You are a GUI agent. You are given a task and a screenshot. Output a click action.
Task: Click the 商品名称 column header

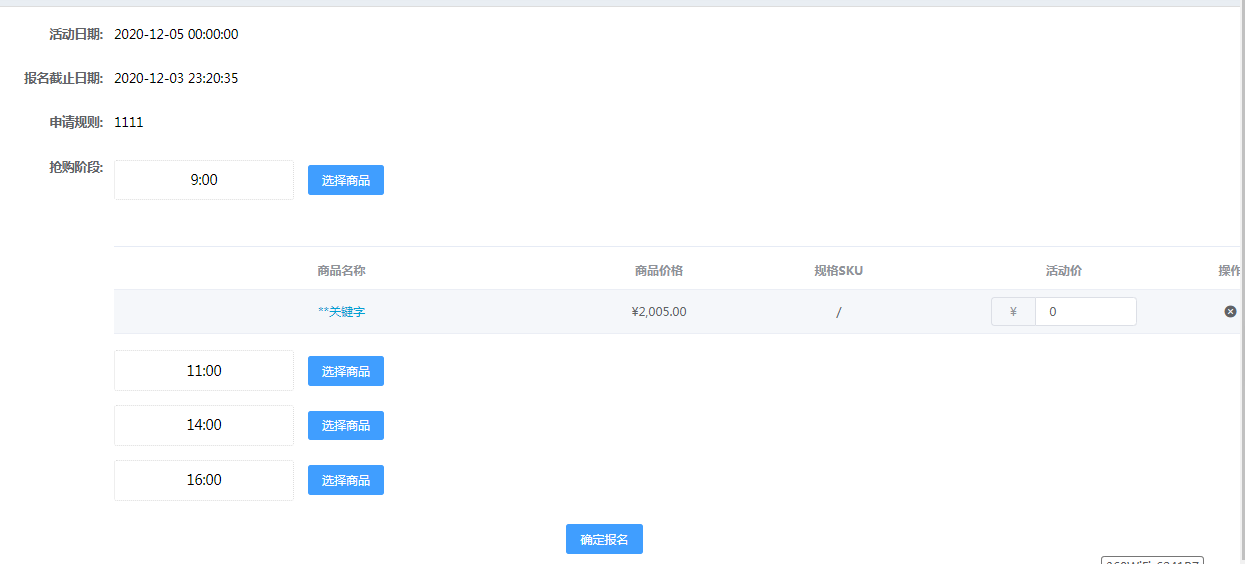[341, 271]
